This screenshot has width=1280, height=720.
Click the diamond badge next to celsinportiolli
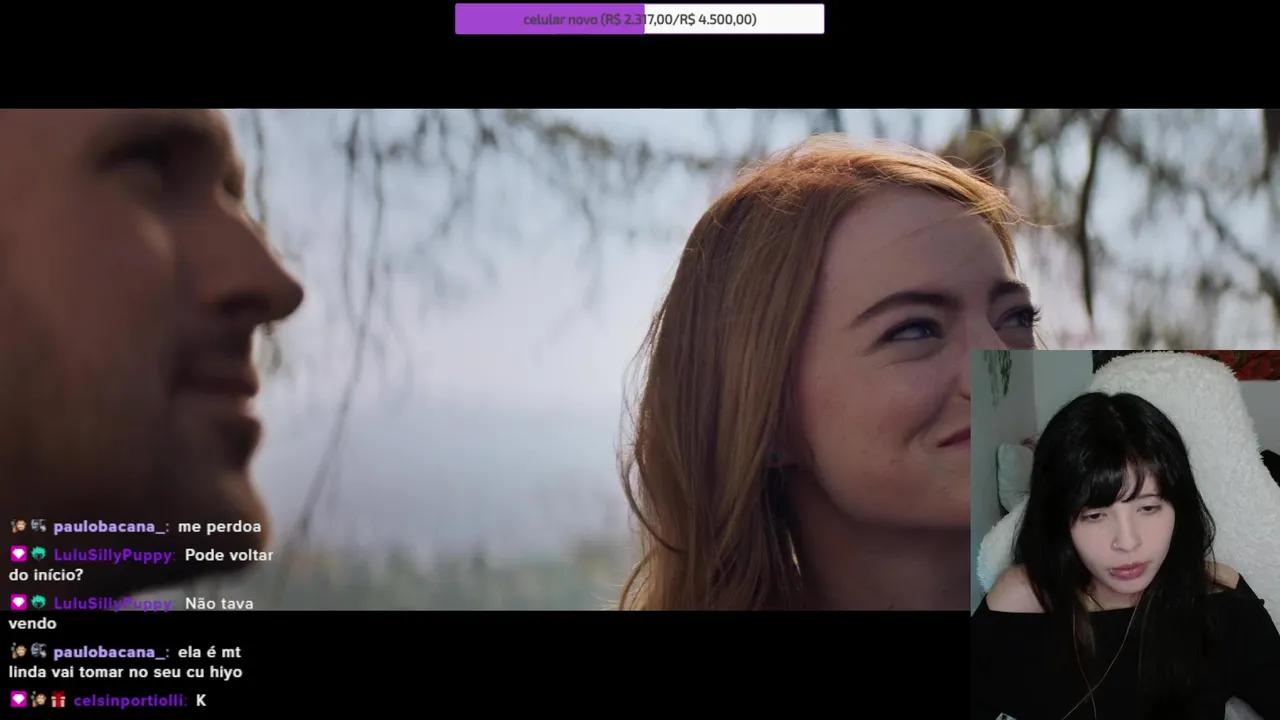[18, 700]
